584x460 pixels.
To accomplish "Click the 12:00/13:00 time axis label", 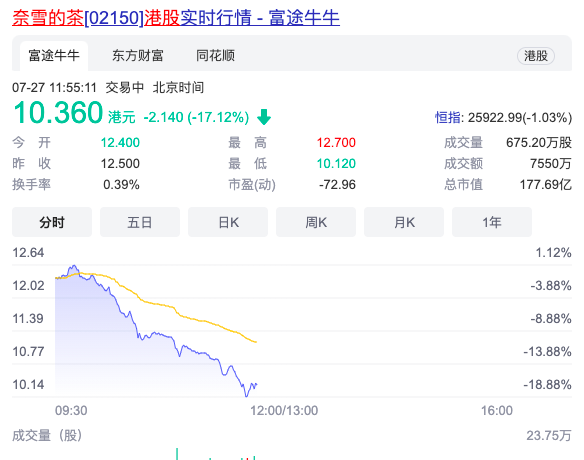I will [x=284, y=410].
